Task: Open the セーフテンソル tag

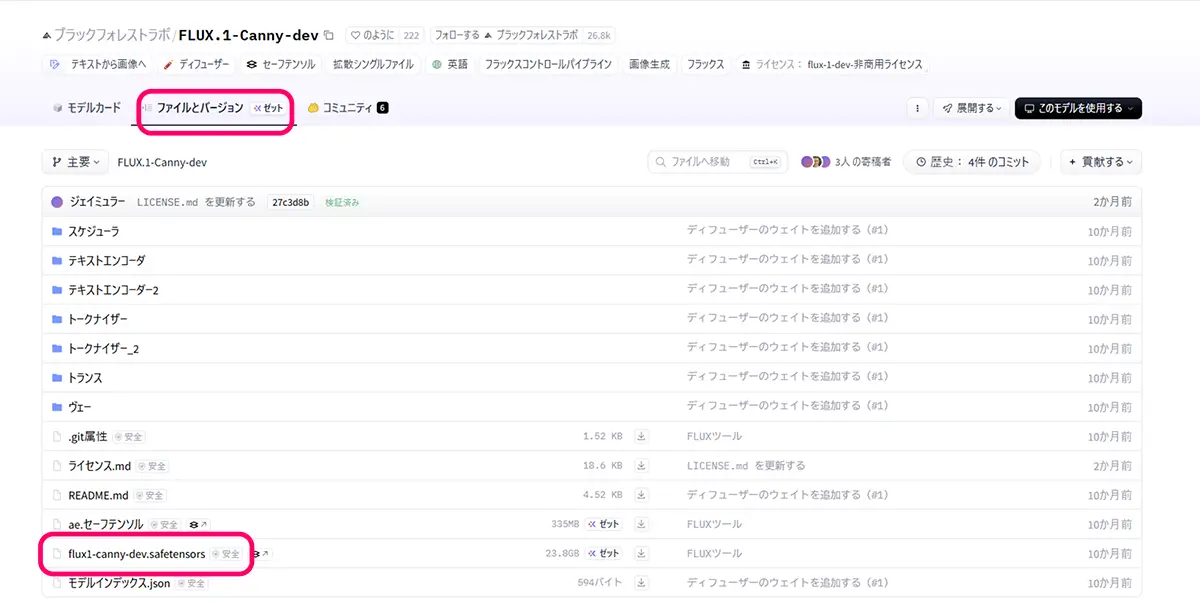Action: (x=281, y=64)
